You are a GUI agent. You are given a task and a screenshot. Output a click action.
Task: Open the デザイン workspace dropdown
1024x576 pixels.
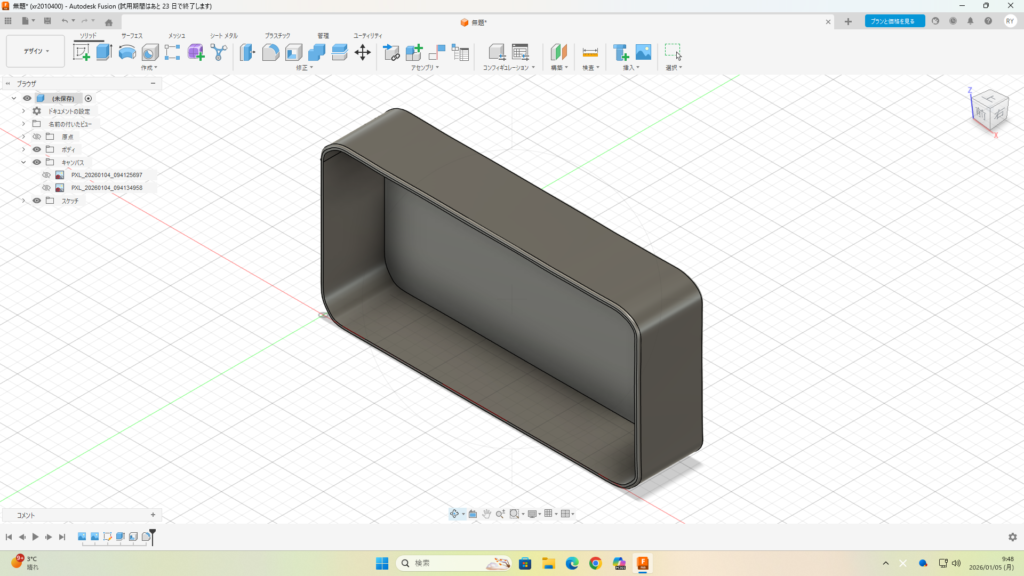click(x=35, y=51)
